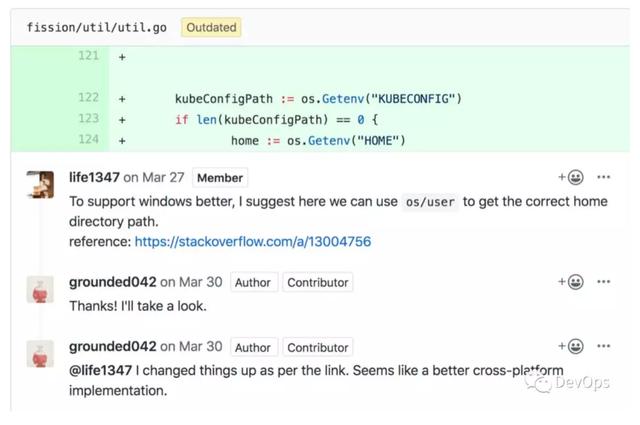Open three-dot menu on the last comment
This screenshot has height=425, width=640.
click(603, 346)
